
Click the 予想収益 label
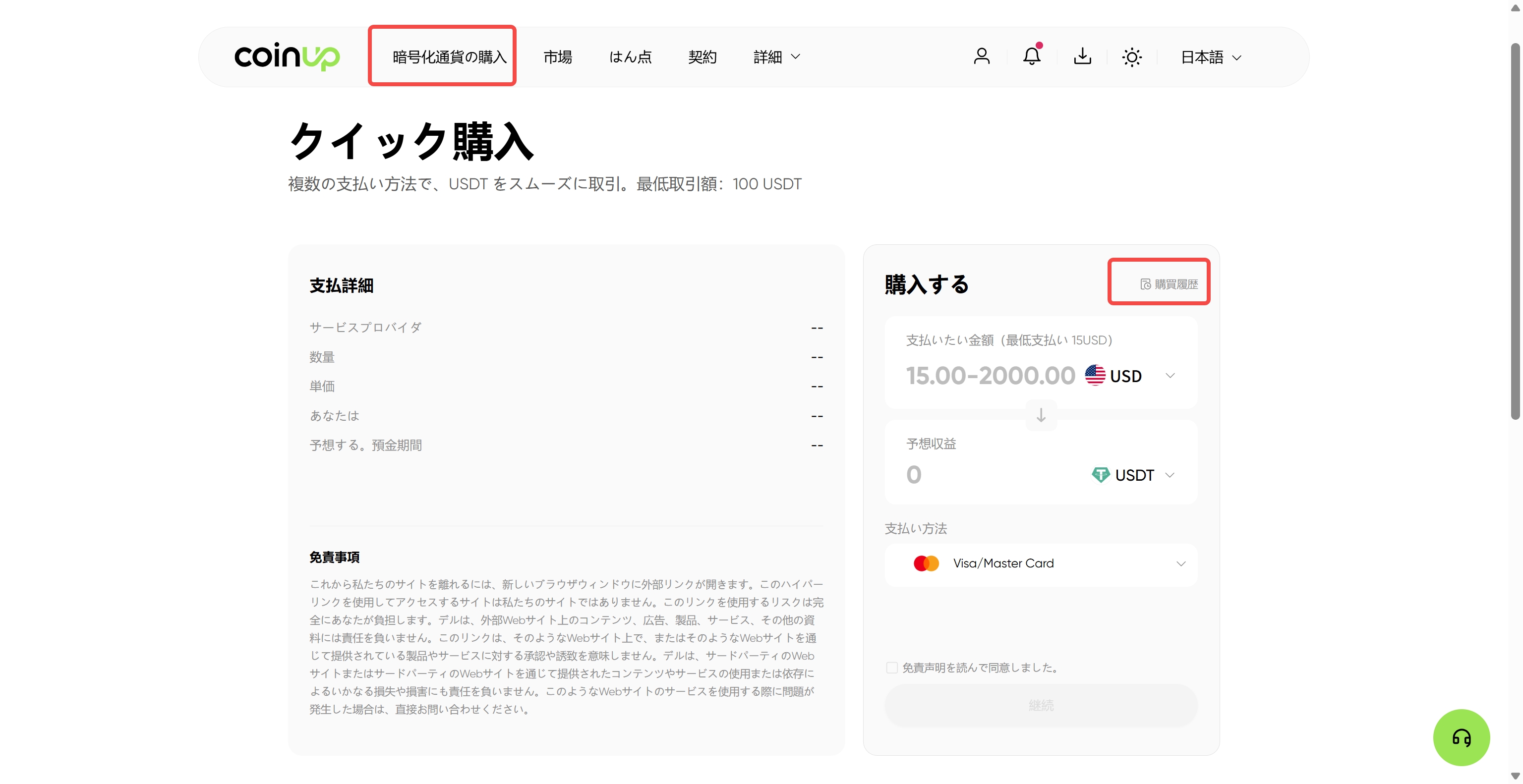pyautogui.click(x=931, y=444)
